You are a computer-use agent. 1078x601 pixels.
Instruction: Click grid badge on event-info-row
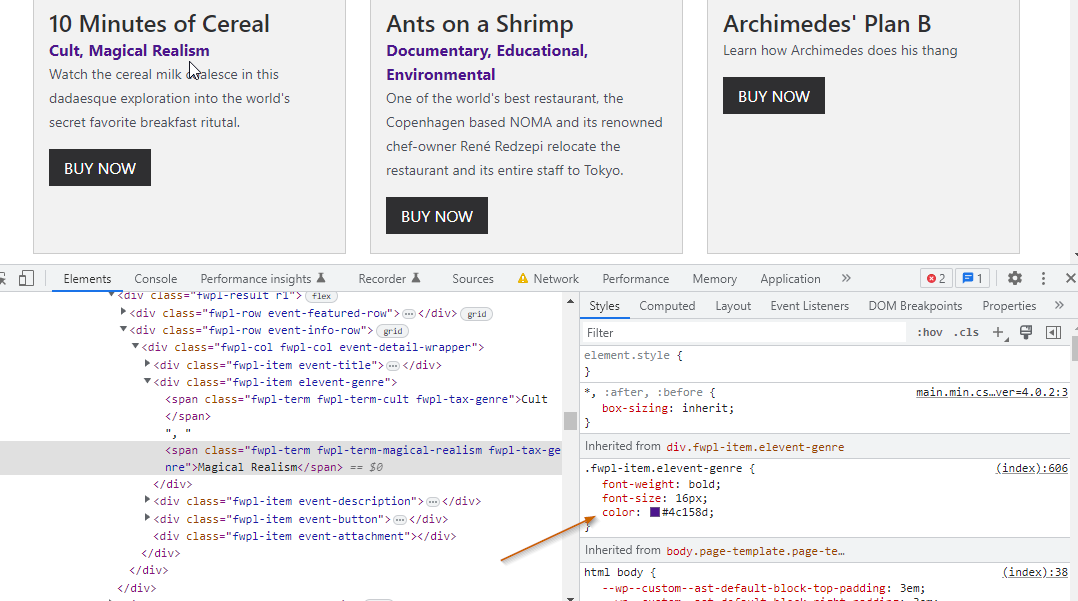pos(393,331)
